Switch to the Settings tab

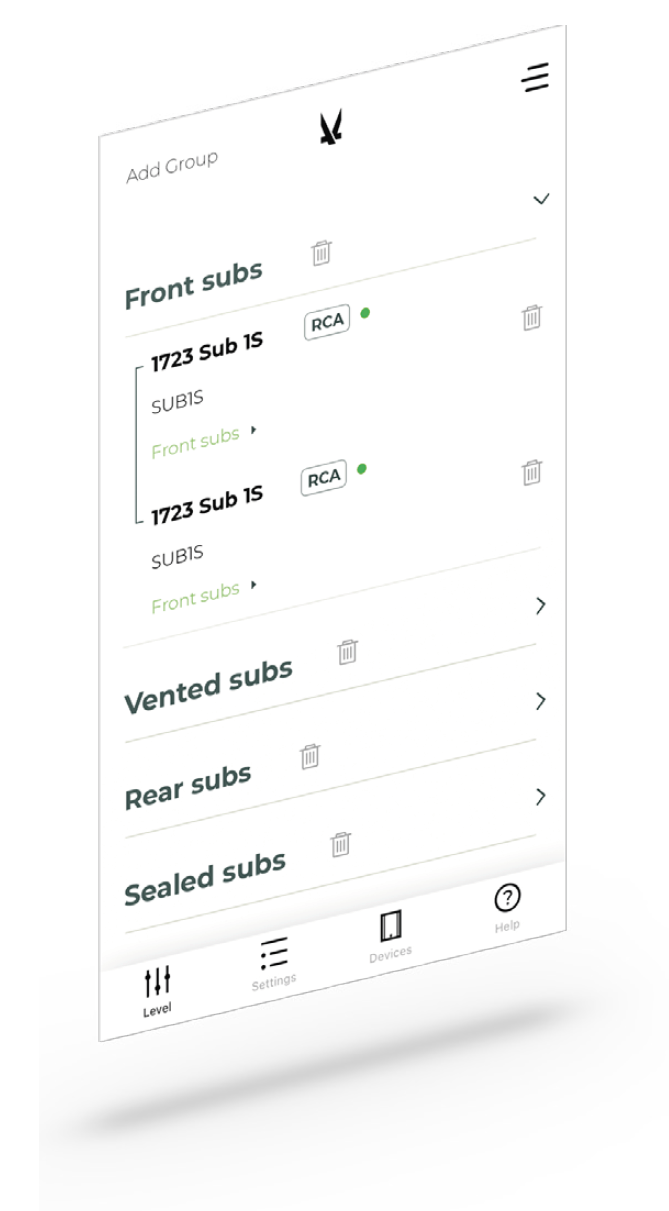coord(273,961)
